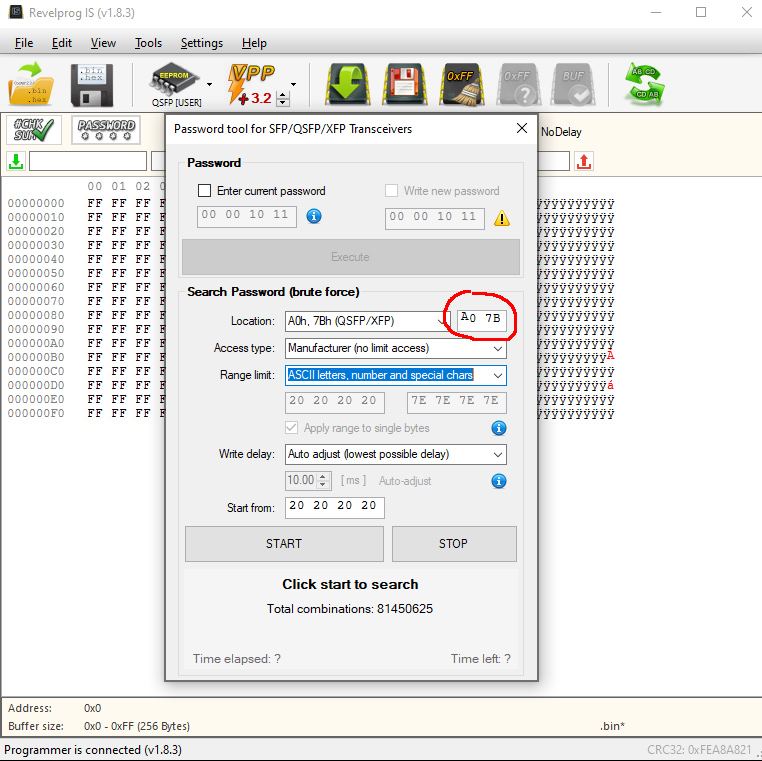762x761 pixels.
Task: Click input field next to green download arrow
Action: tap(88, 161)
